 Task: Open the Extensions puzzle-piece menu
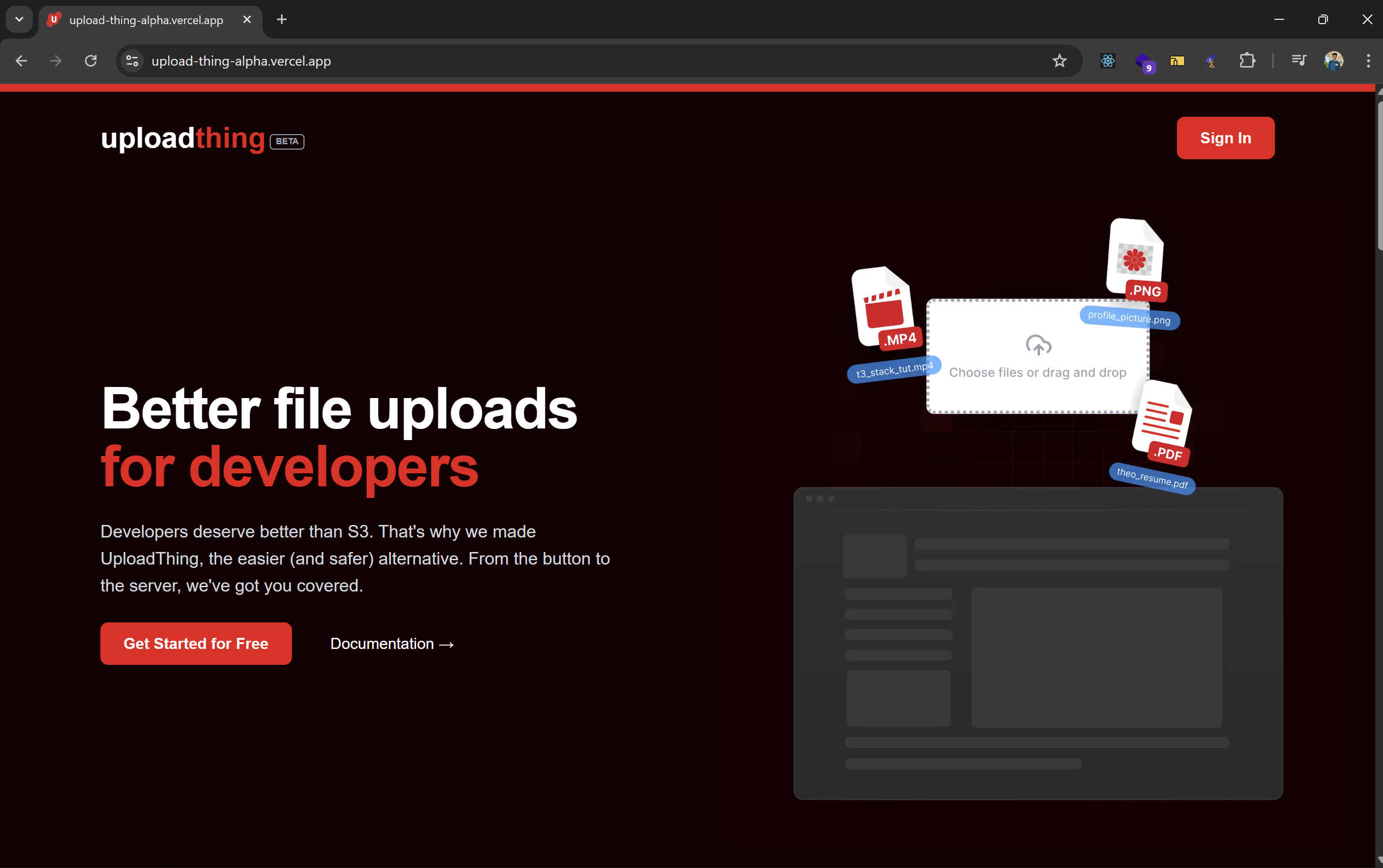tap(1247, 61)
